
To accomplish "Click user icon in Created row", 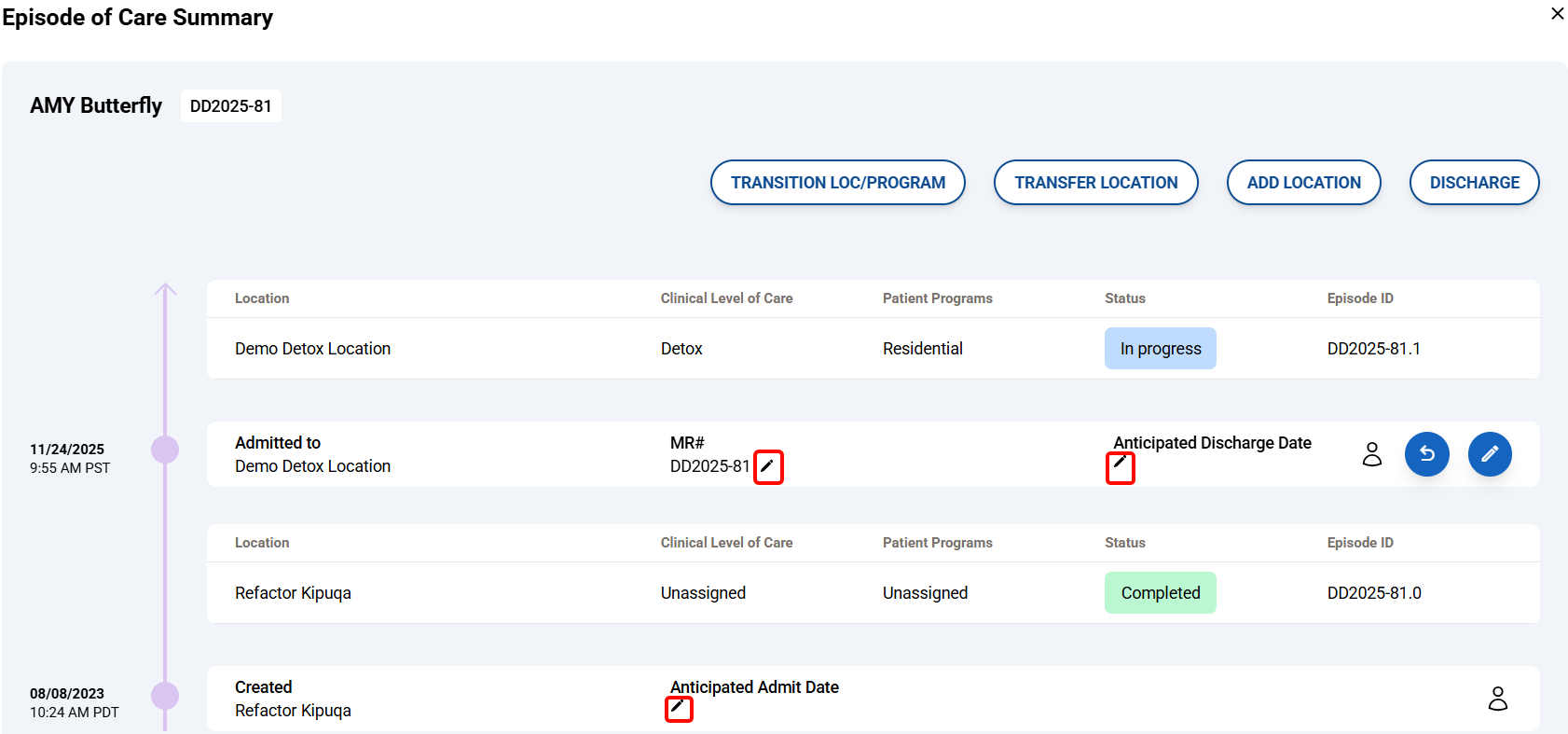I will tap(1497, 699).
